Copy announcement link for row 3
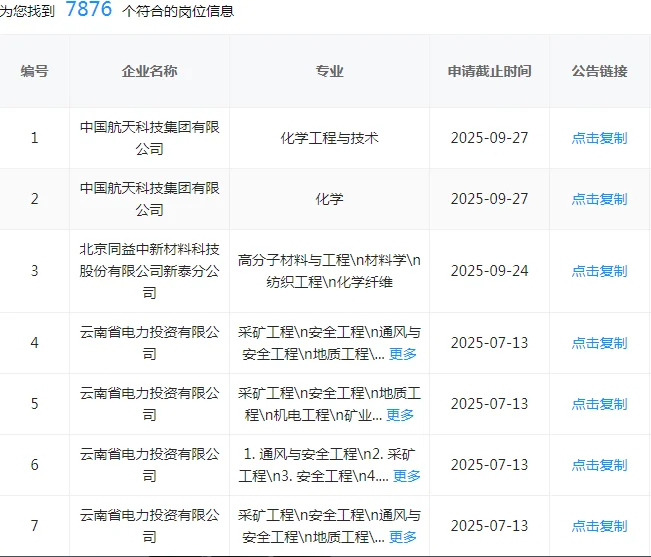Screen dimensions: 651x557 tap(599, 271)
